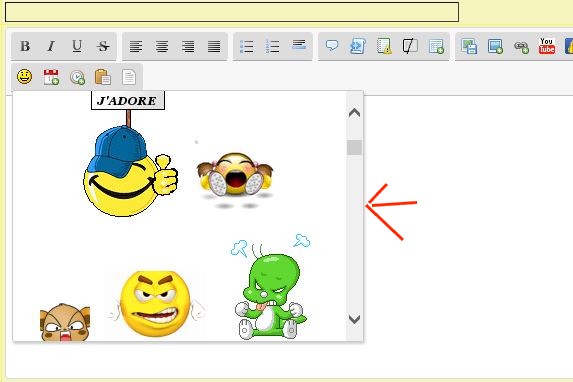Click the smiley panel scroll down arrow

[x=354, y=319]
